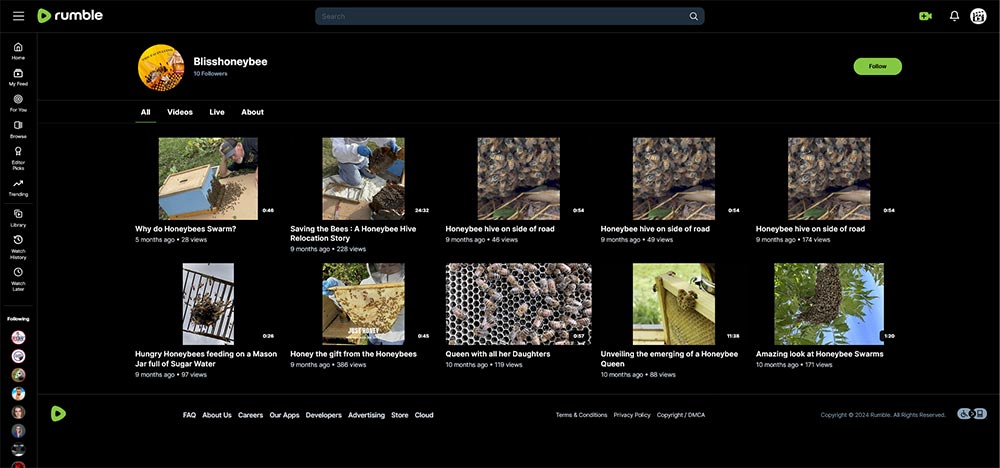Screen dimensions: 1000x468
Task: Open Cloud footer link
Action: coord(424,415)
